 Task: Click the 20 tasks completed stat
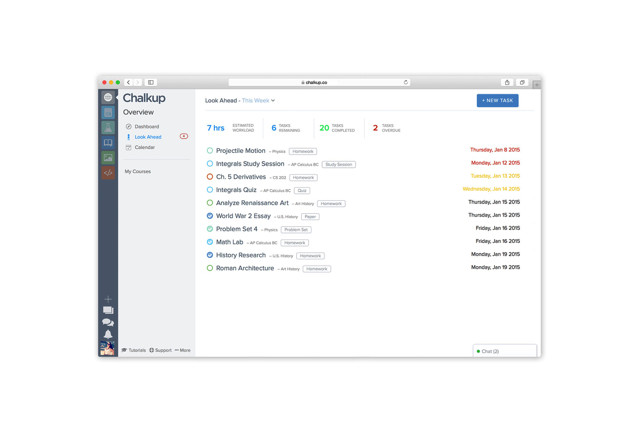click(337, 128)
